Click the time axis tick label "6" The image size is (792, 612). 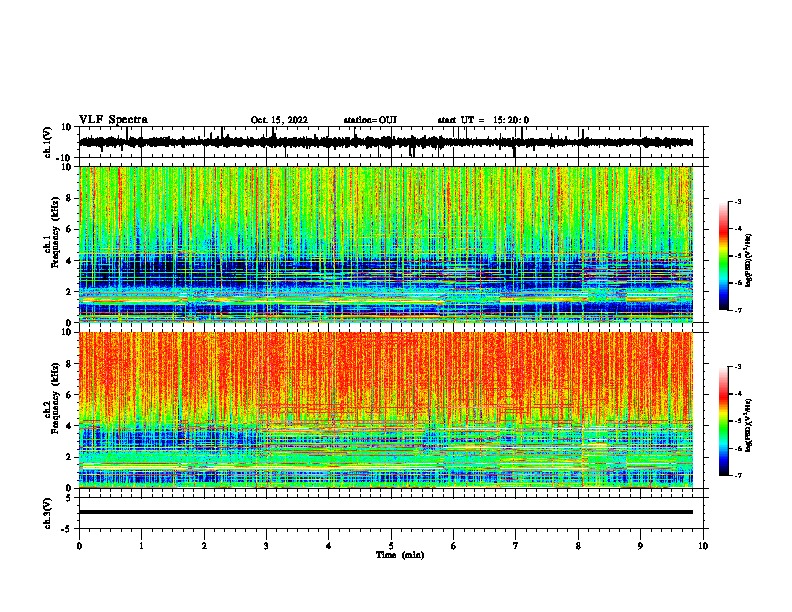pyautogui.click(x=454, y=546)
